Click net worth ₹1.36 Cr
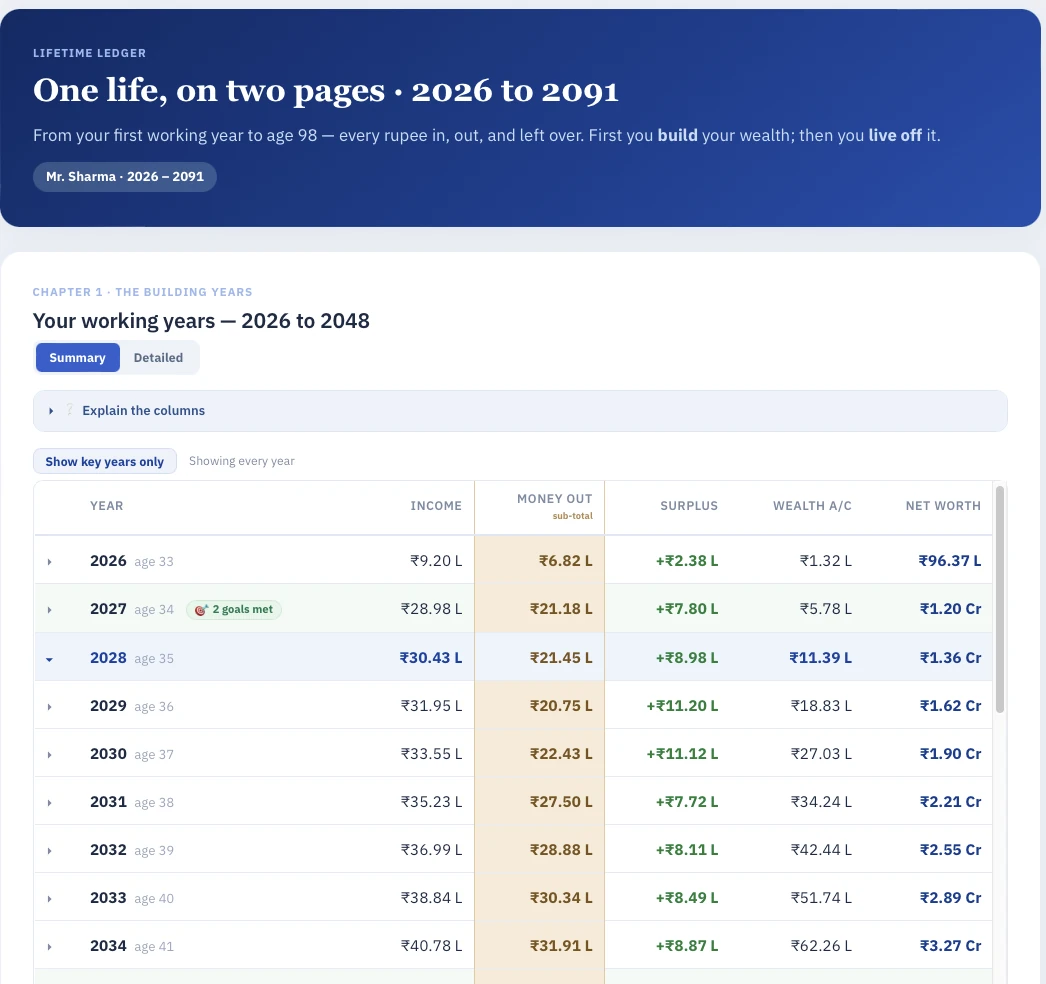The height and width of the screenshot is (984, 1046). pyautogui.click(x=951, y=658)
